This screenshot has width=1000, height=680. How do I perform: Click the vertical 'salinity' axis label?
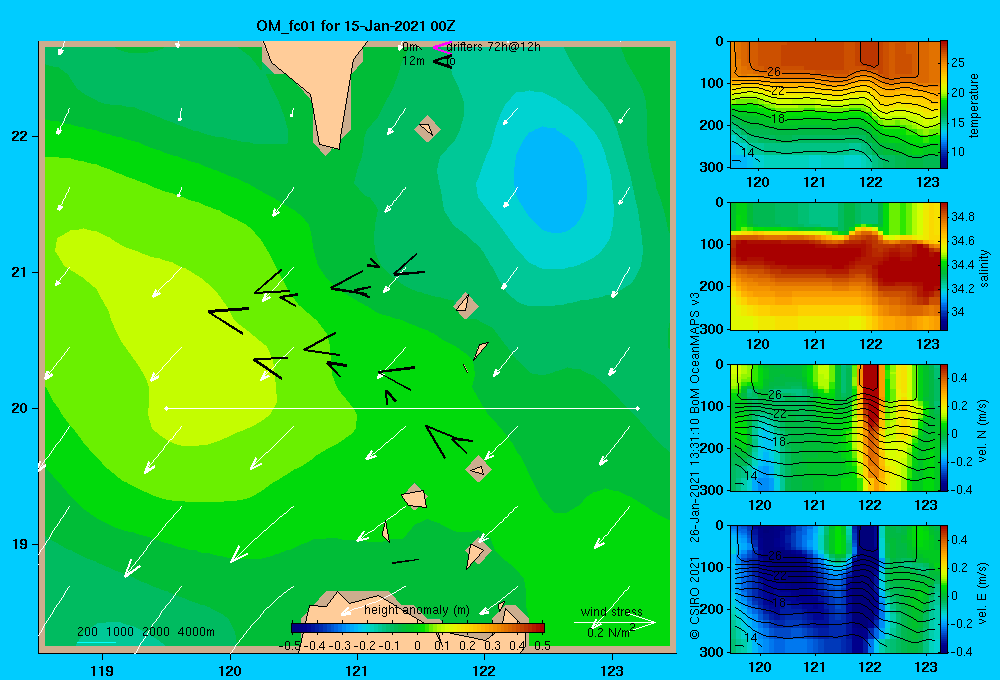coord(984,268)
